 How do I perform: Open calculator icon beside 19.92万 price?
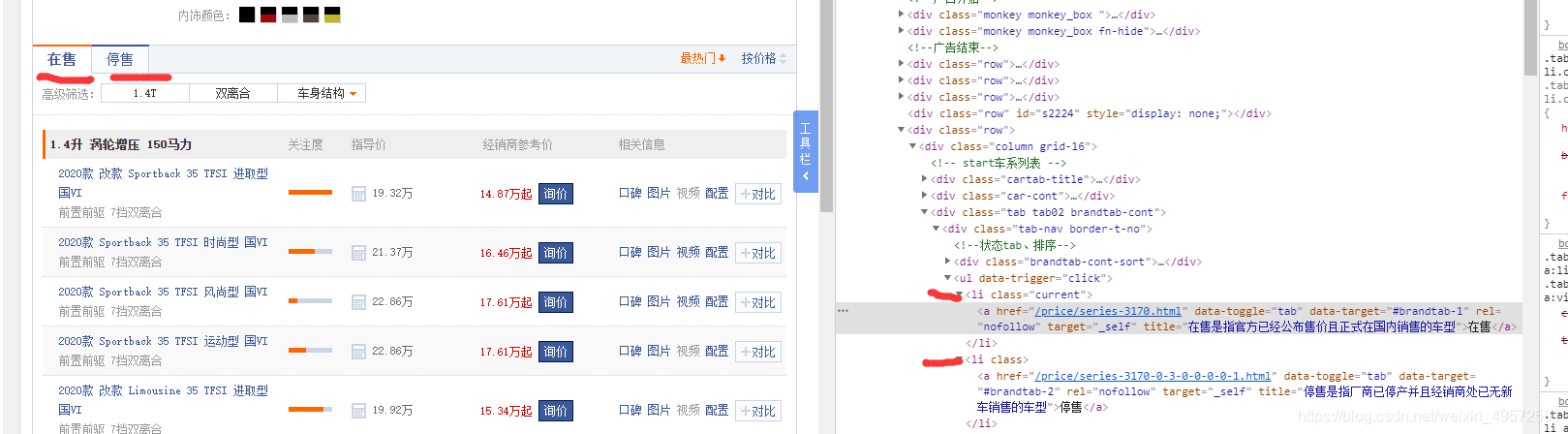tap(358, 410)
